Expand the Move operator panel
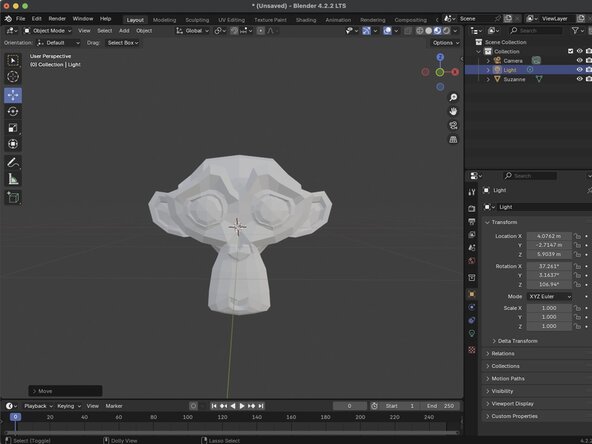Viewport: 592px width, 444px height. pos(65,391)
